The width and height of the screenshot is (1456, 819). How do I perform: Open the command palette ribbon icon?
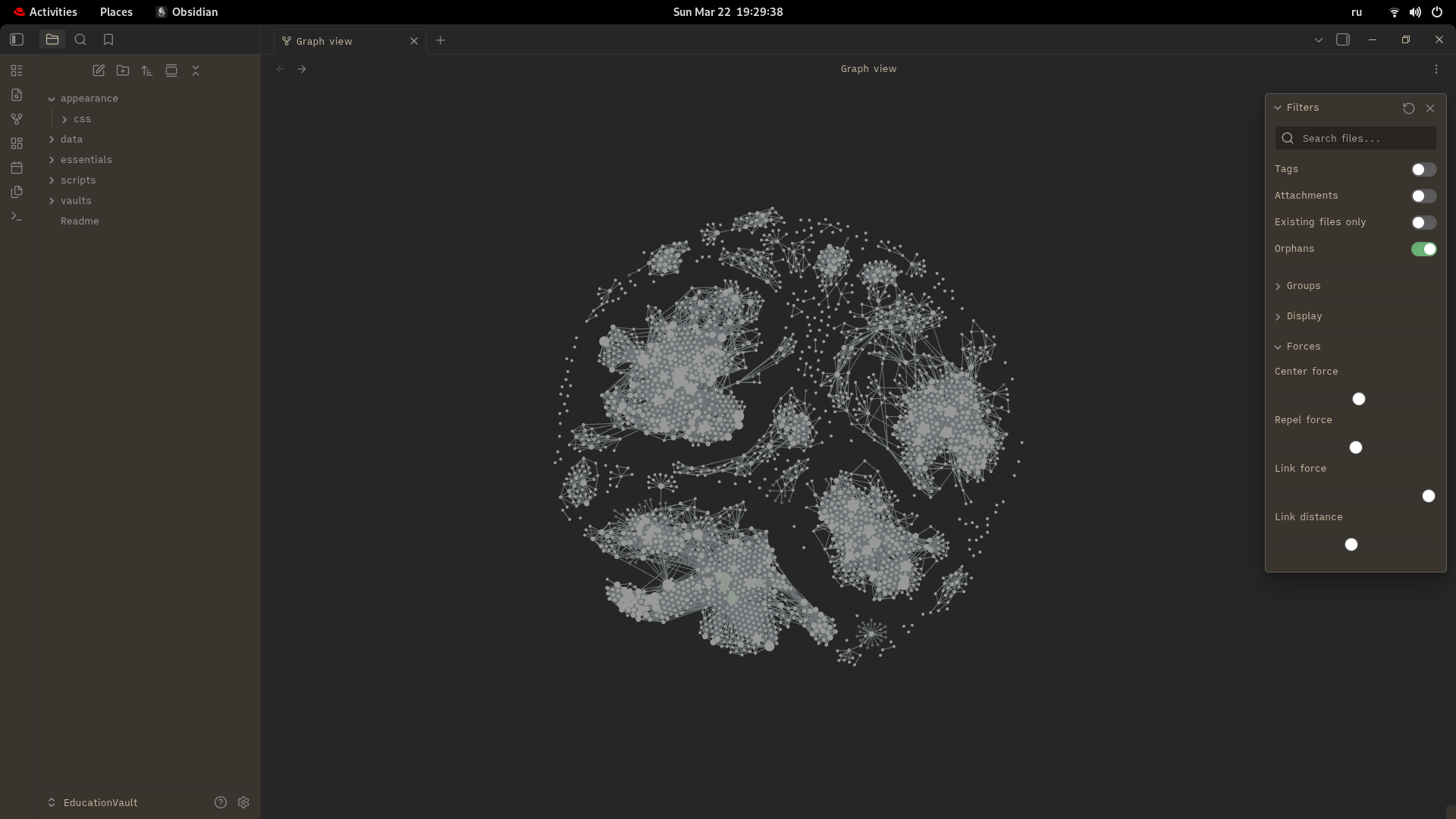coord(17,216)
